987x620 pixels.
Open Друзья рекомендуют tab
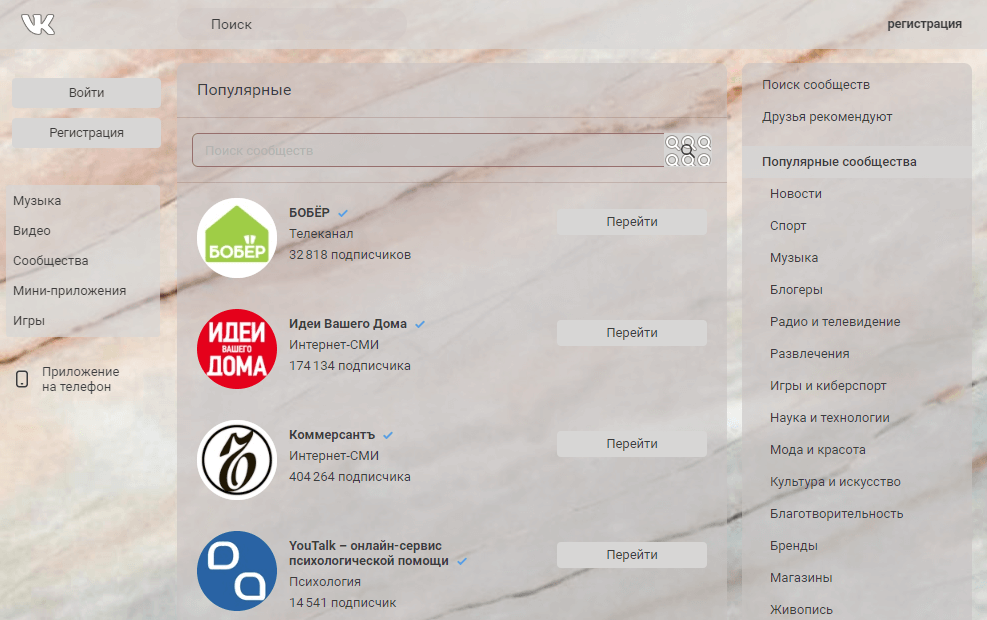point(827,117)
